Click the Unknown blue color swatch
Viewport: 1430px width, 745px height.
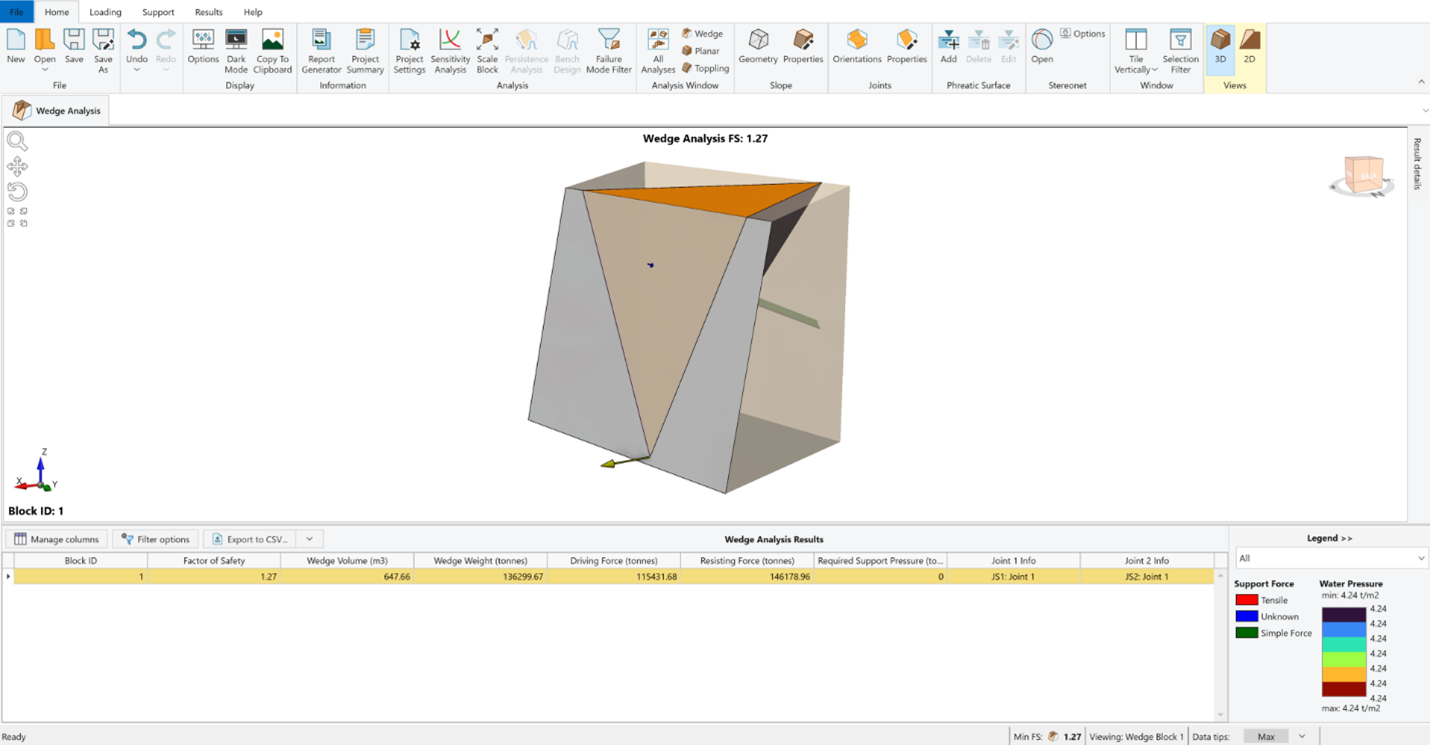pyautogui.click(x=1246, y=616)
